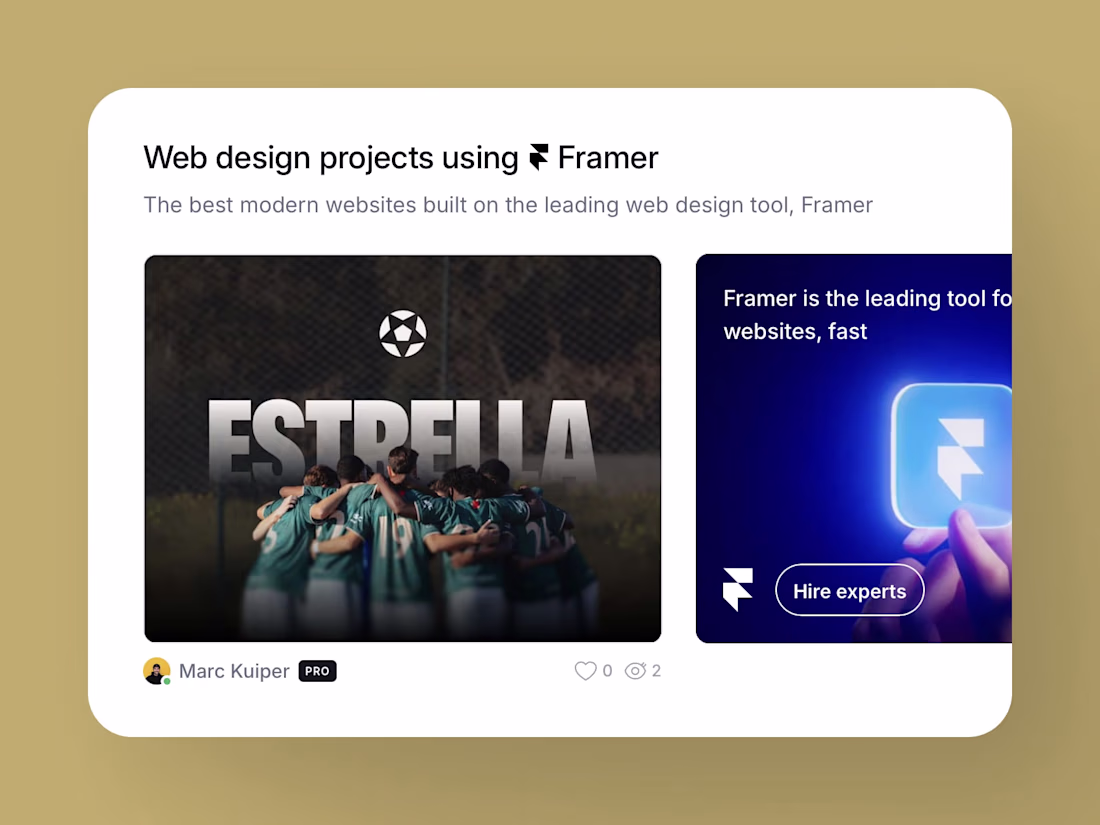The width and height of the screenshot is (1100, 825).
Task: Click the glowing blue Framer app icon
Action: (953, 456)
